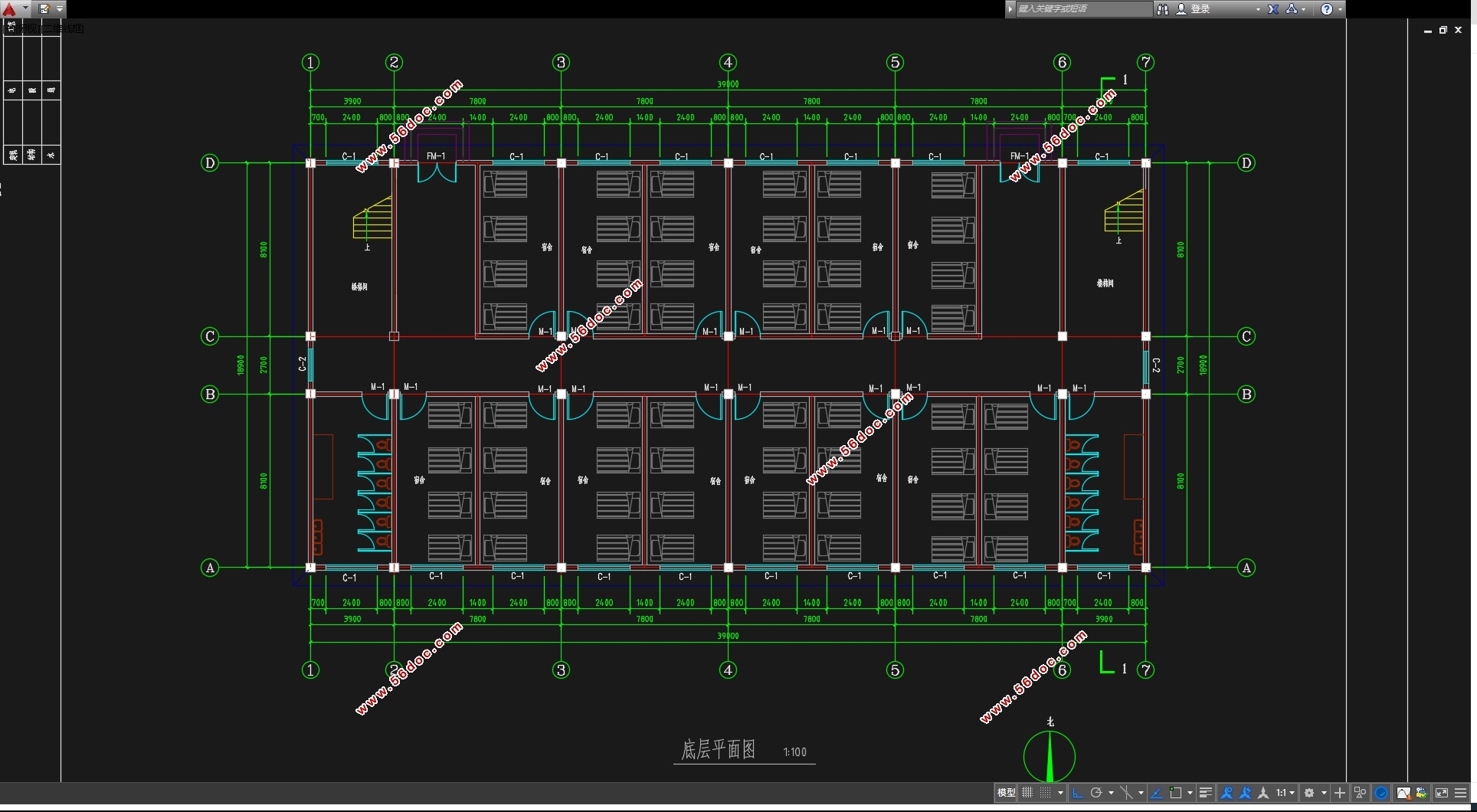Click the graphics performance warning icon
This screenshot has width=1477, height=812.
pyautogui.click(x=1403, y=793)
